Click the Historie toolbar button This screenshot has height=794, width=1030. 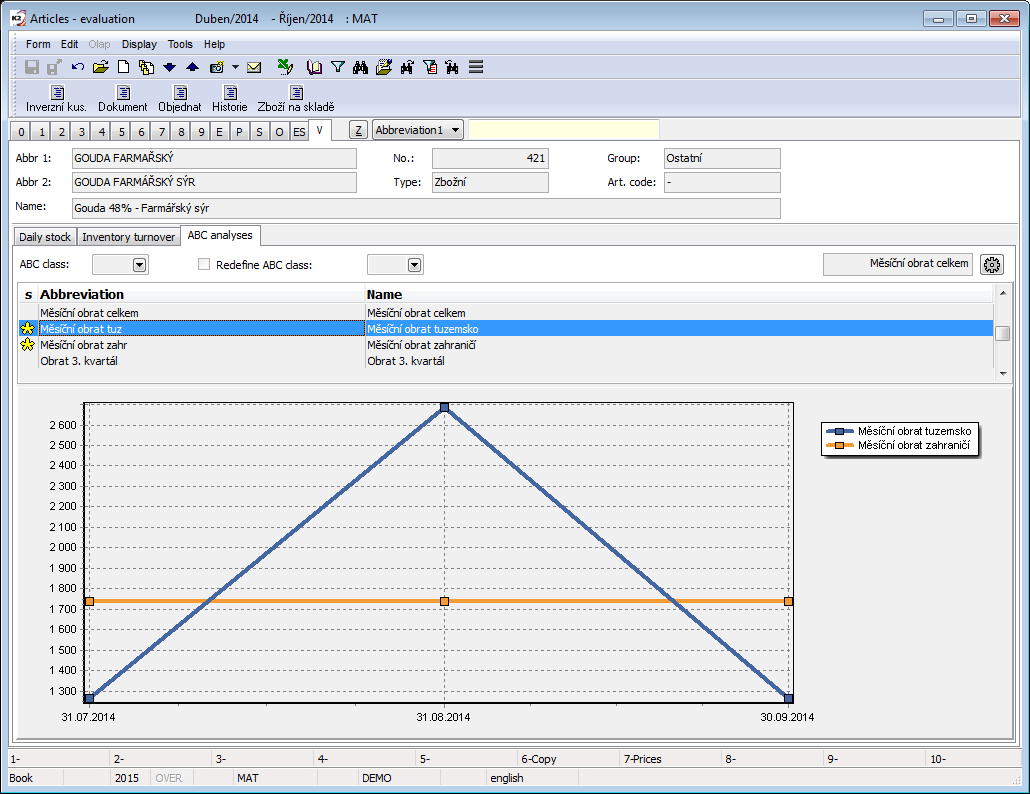pyautogui.click(x=229, y=99)
